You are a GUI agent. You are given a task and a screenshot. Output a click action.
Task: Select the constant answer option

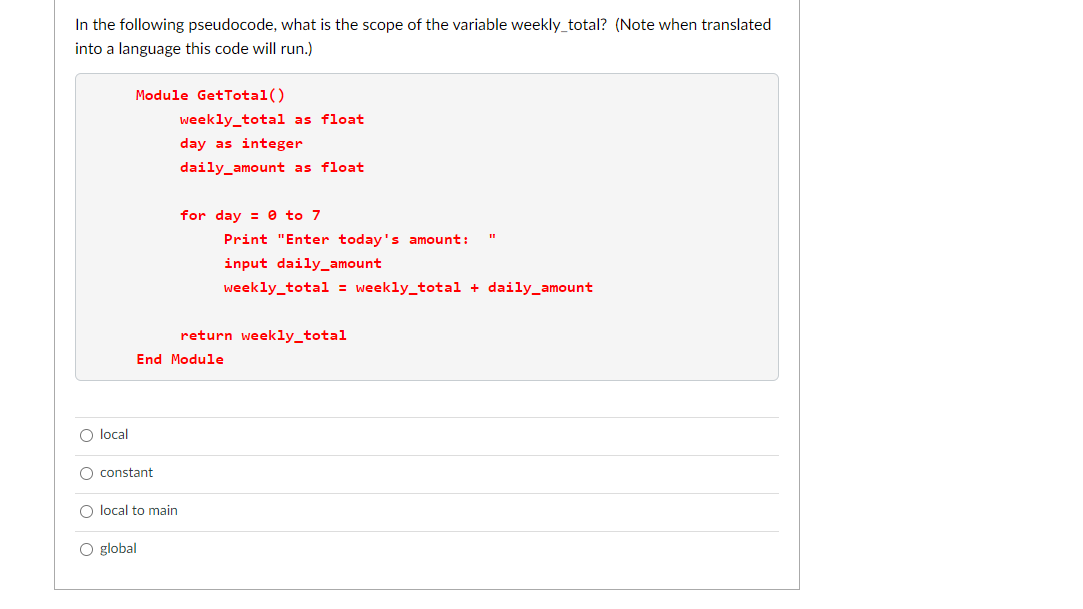tap(86, 473)
